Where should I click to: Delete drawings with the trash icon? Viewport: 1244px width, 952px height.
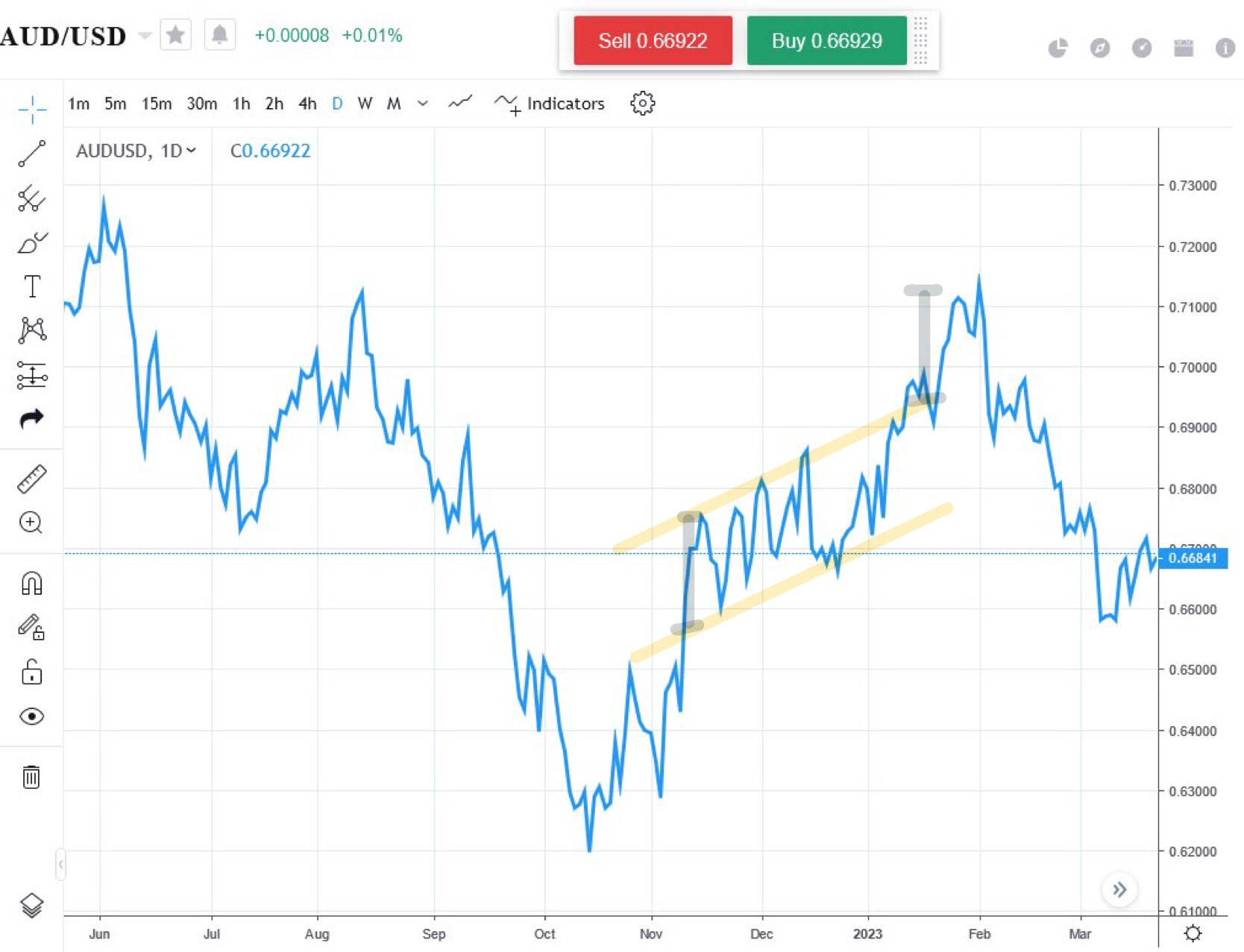tap(31, 777)
